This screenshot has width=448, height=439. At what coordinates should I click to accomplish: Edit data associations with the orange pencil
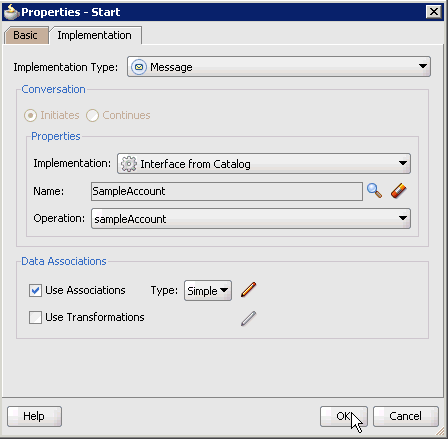(x=248, y=290)
